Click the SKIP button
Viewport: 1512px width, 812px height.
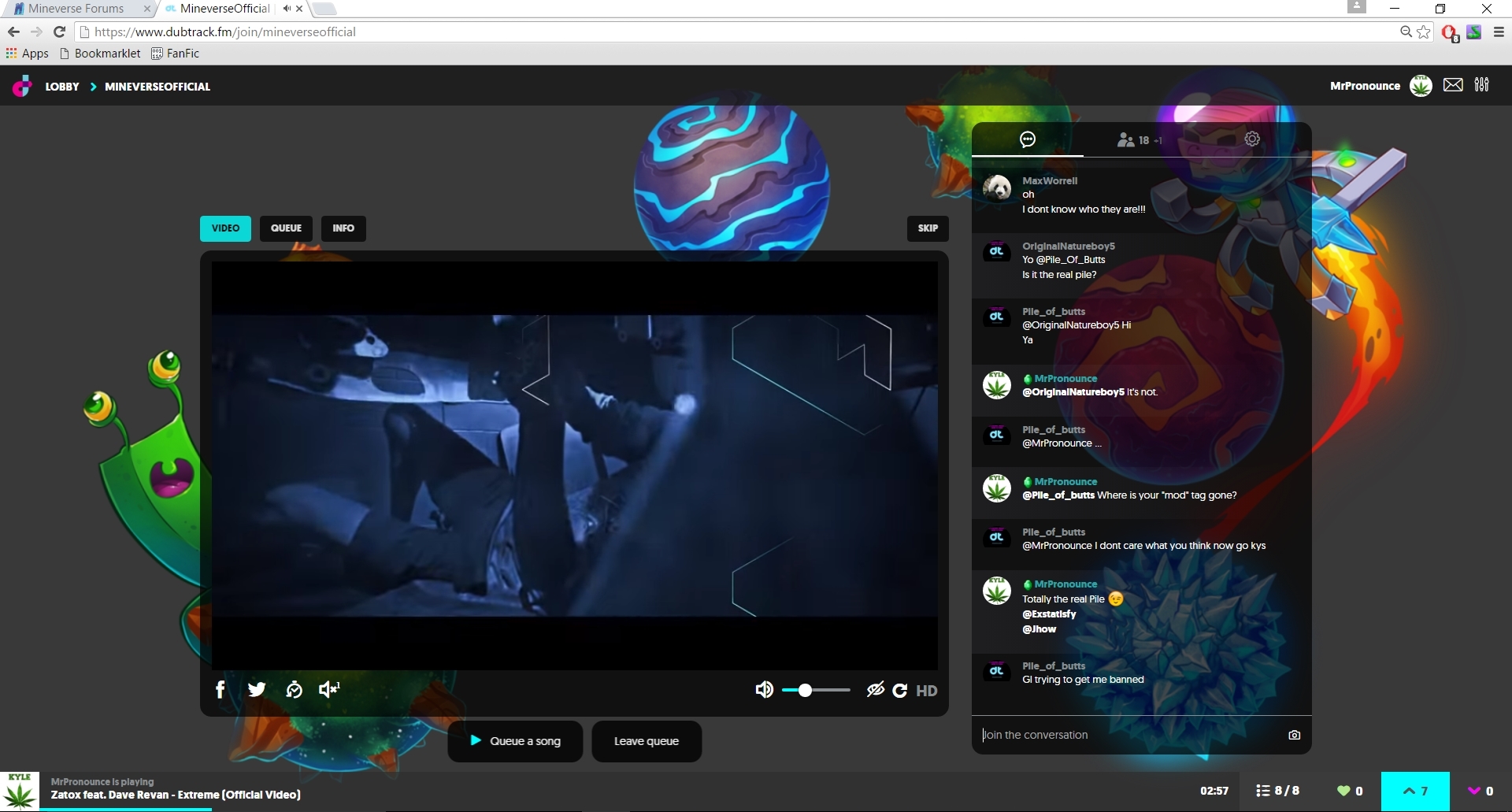928,228
